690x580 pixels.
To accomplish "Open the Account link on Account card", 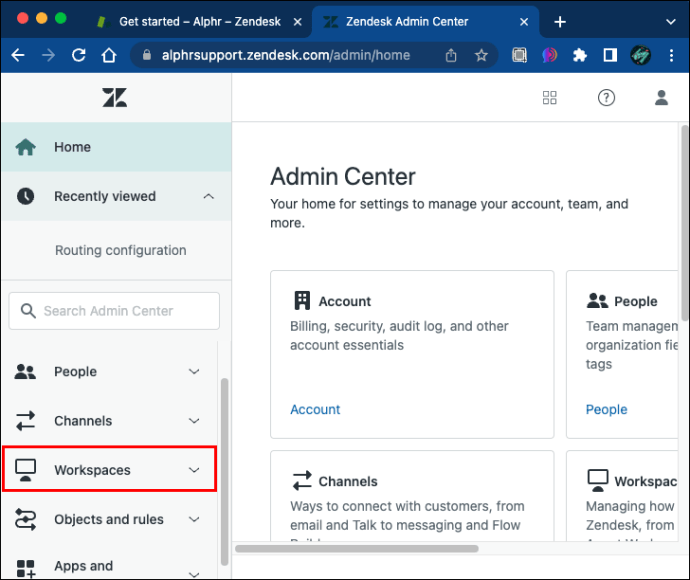I will tap(315, 409).
